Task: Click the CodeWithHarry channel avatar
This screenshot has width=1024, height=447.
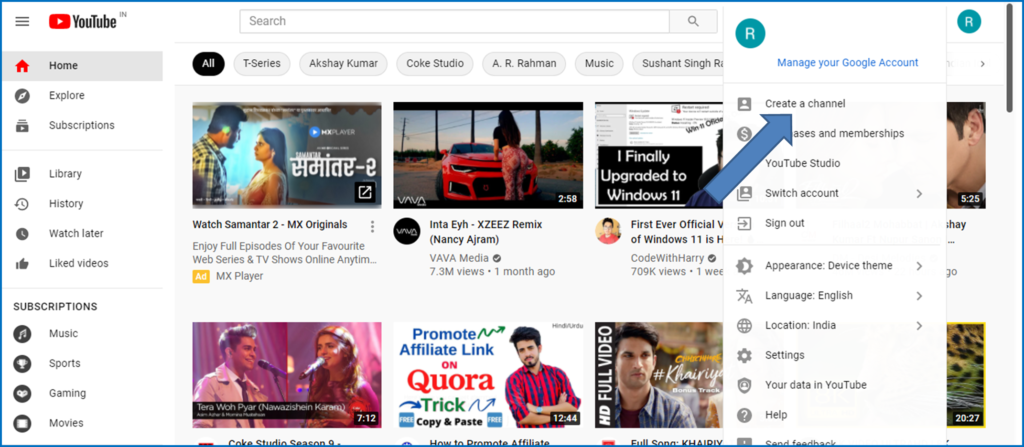Action: 608,231
